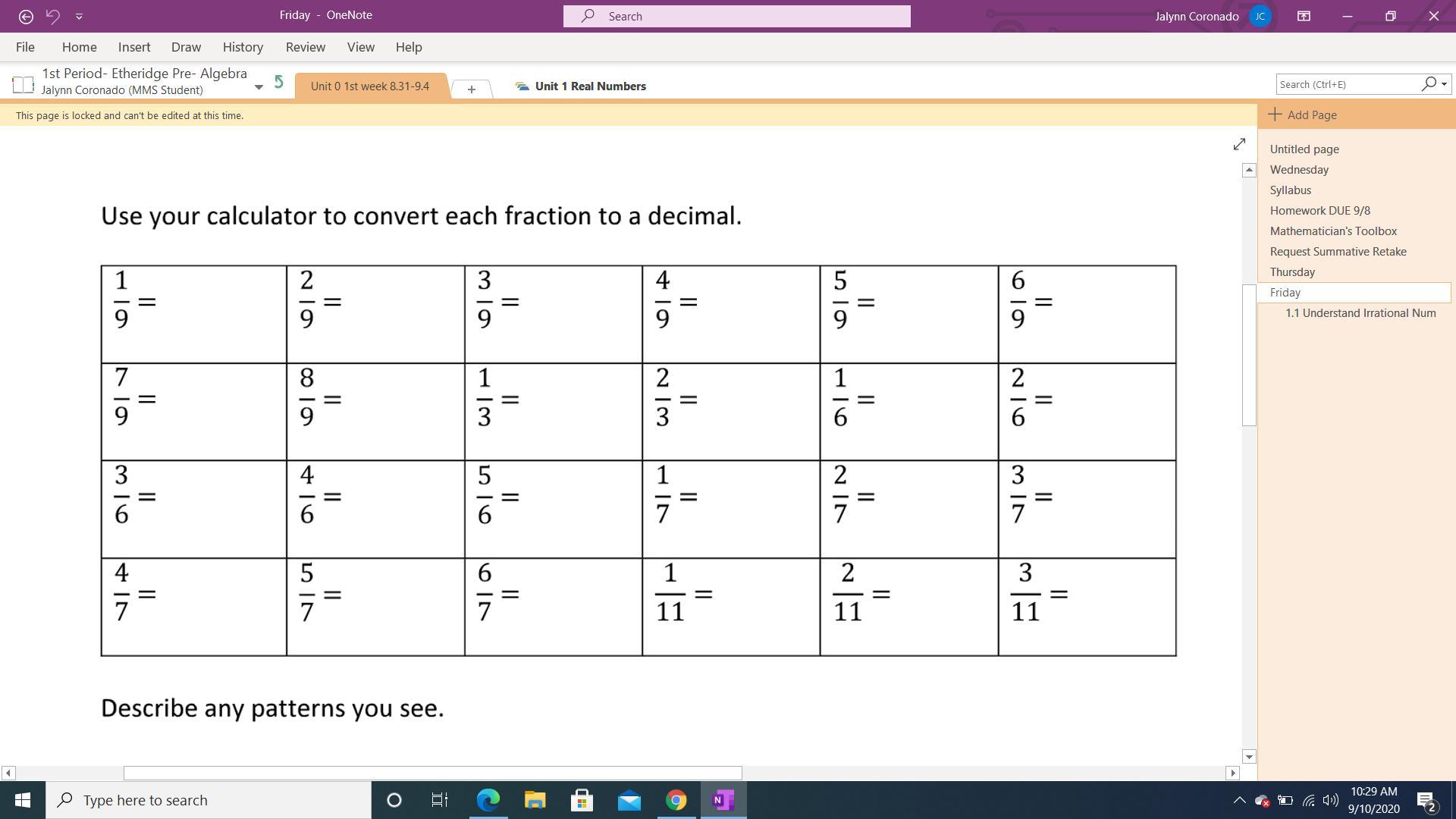Open the View tab in ribbon

click(361, 47)
